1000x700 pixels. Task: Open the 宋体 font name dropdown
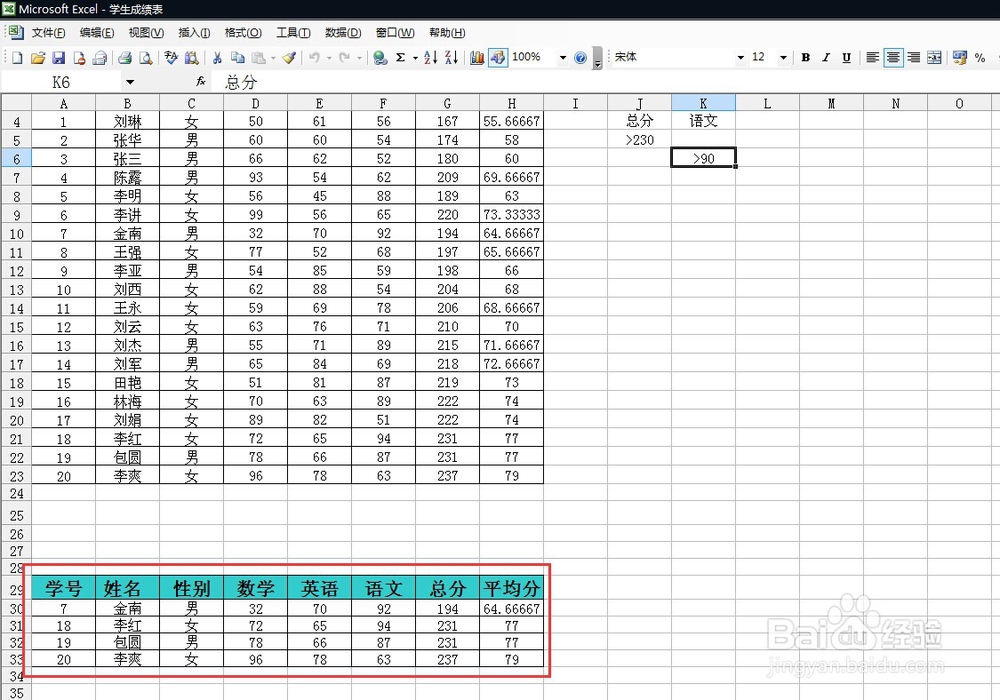740,58
